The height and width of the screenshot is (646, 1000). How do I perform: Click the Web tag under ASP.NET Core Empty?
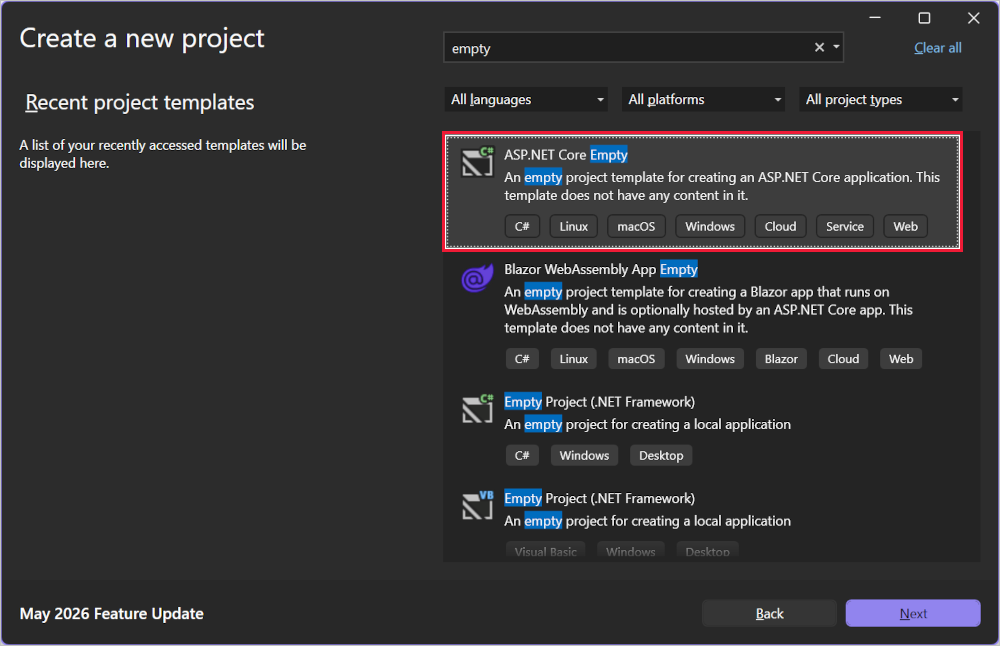[905, 226]
